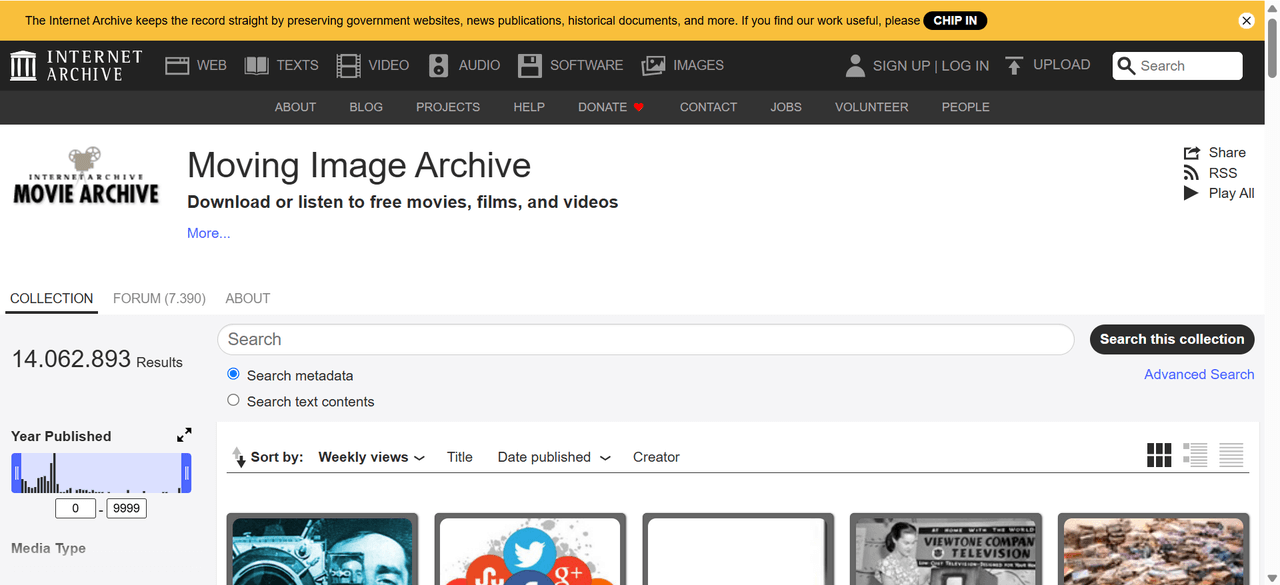This screenshot has width=1280, height=585.
Task: Click the Movie Archive logo image
Action: click(x=86, y=176)
